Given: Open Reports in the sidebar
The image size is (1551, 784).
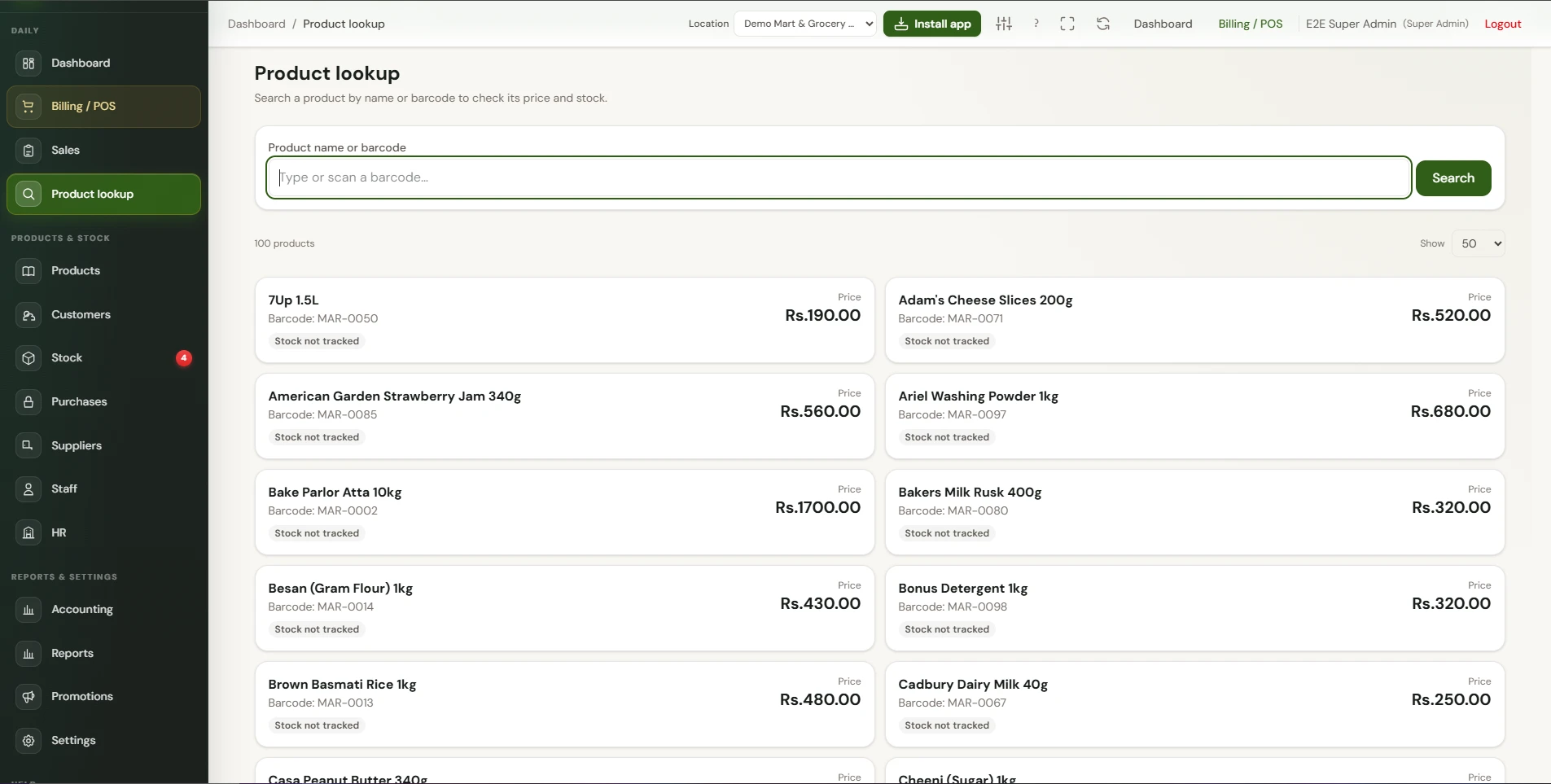Looking at the screenshot, I should coord(103,654).
